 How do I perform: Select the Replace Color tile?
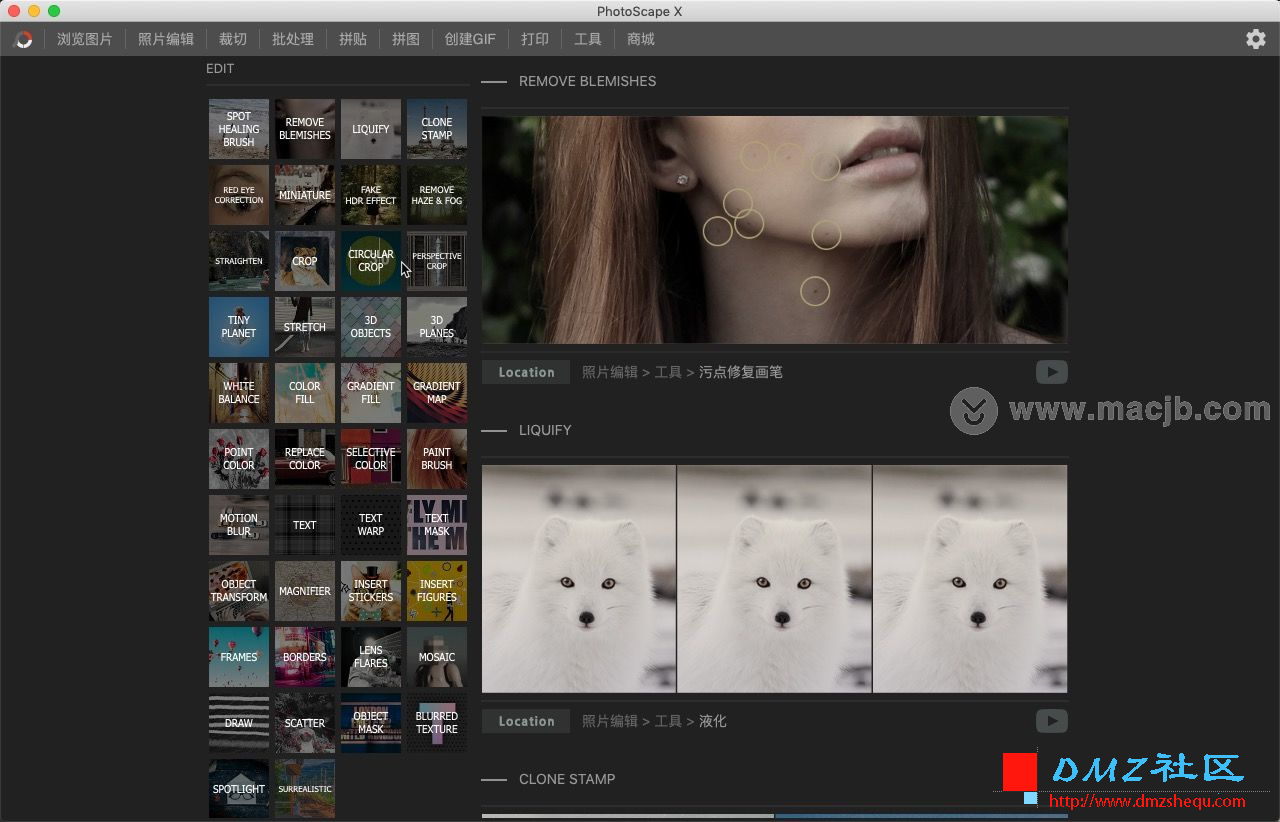coord(305,459)
